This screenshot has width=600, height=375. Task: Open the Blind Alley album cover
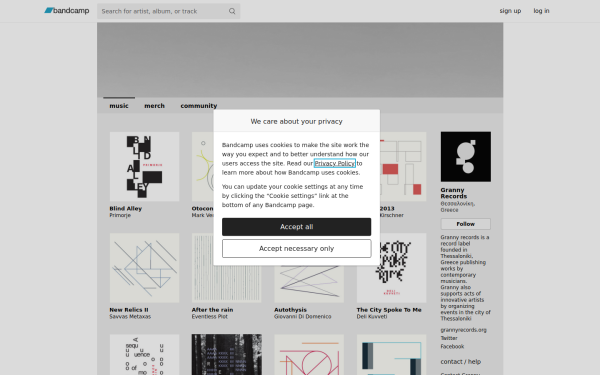point(144,166)
